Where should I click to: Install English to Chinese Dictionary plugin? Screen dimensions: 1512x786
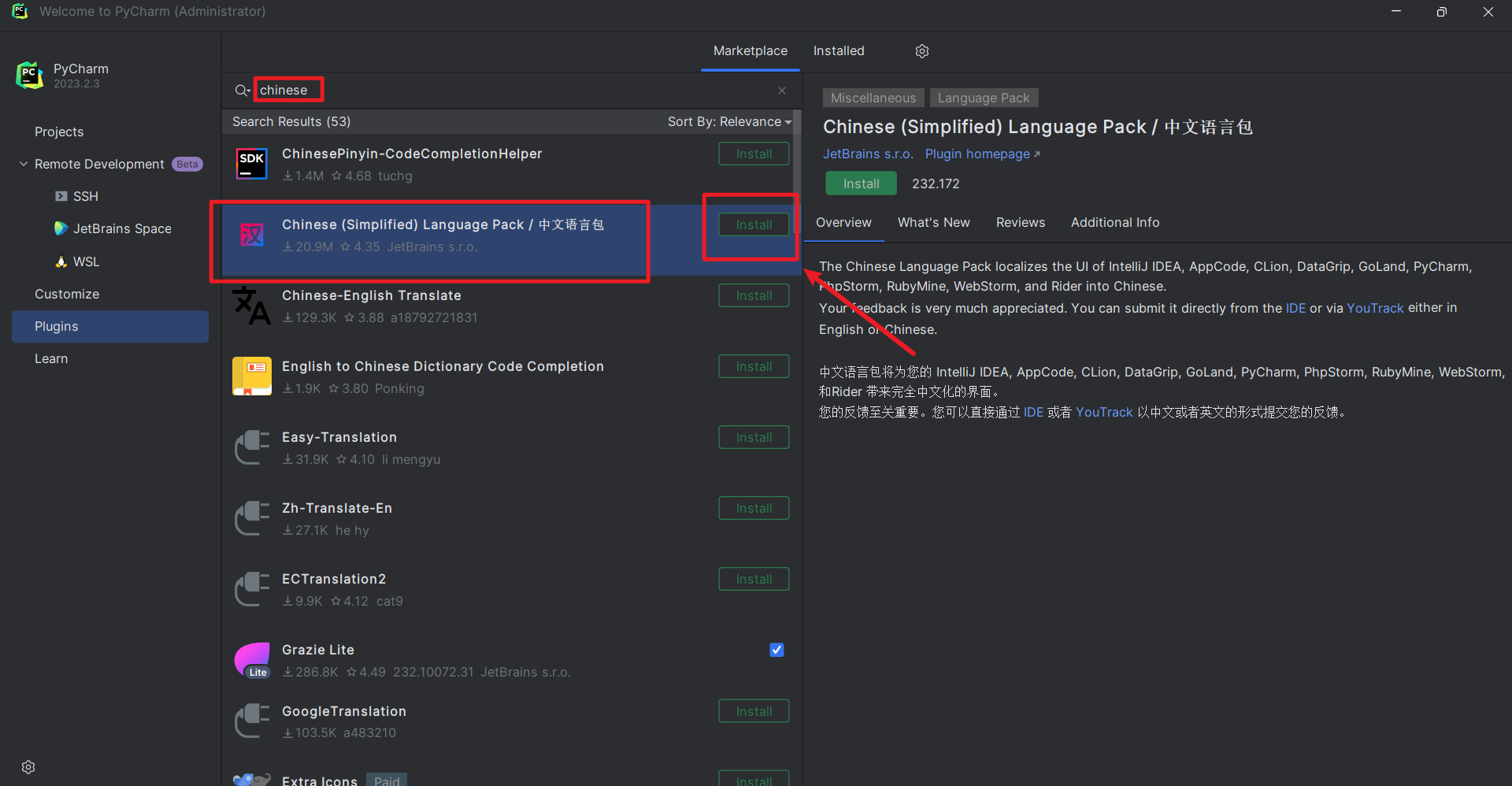coord(754,367)
